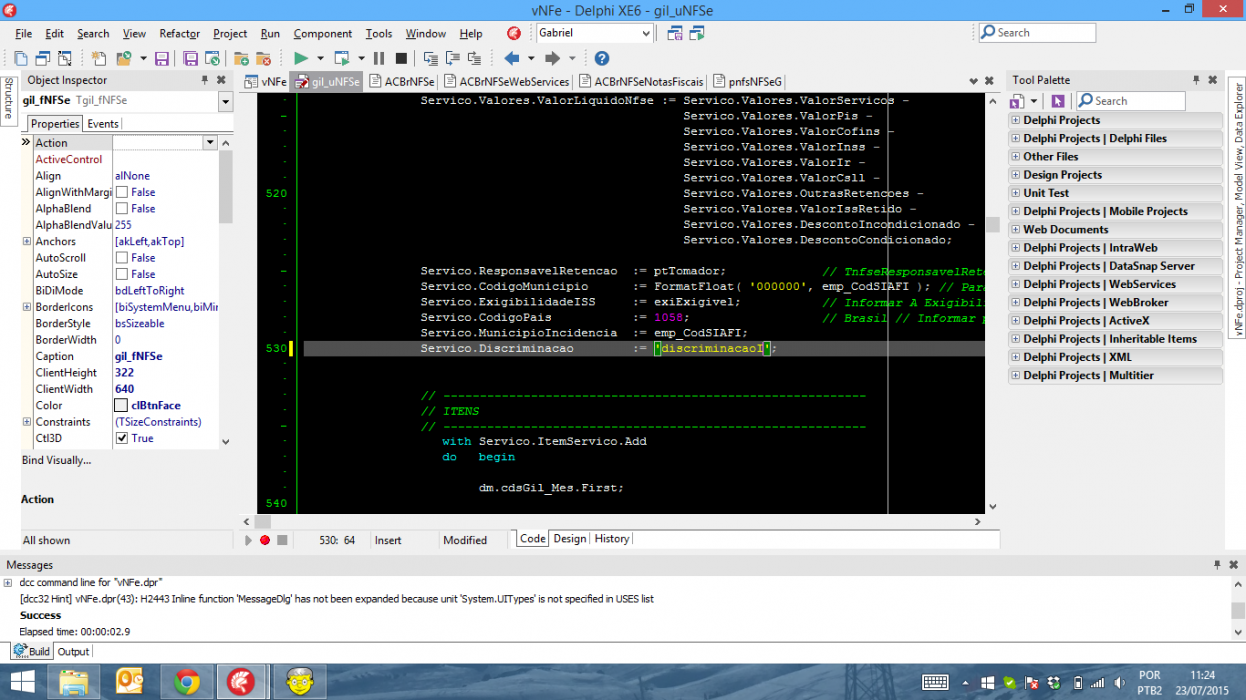Toggle the AlignWithMargins False checkbox
This screenshot has height=700, width=1246.
(121, 192)
